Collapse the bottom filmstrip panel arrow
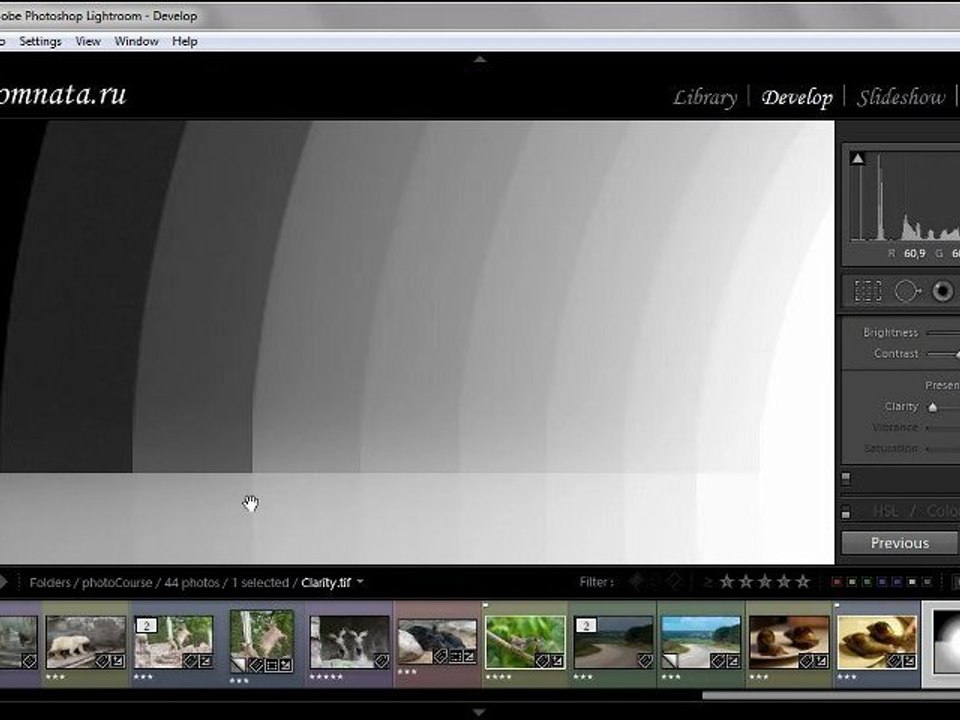The height and width of the screenshot is (720, 960). click(480, 712)
